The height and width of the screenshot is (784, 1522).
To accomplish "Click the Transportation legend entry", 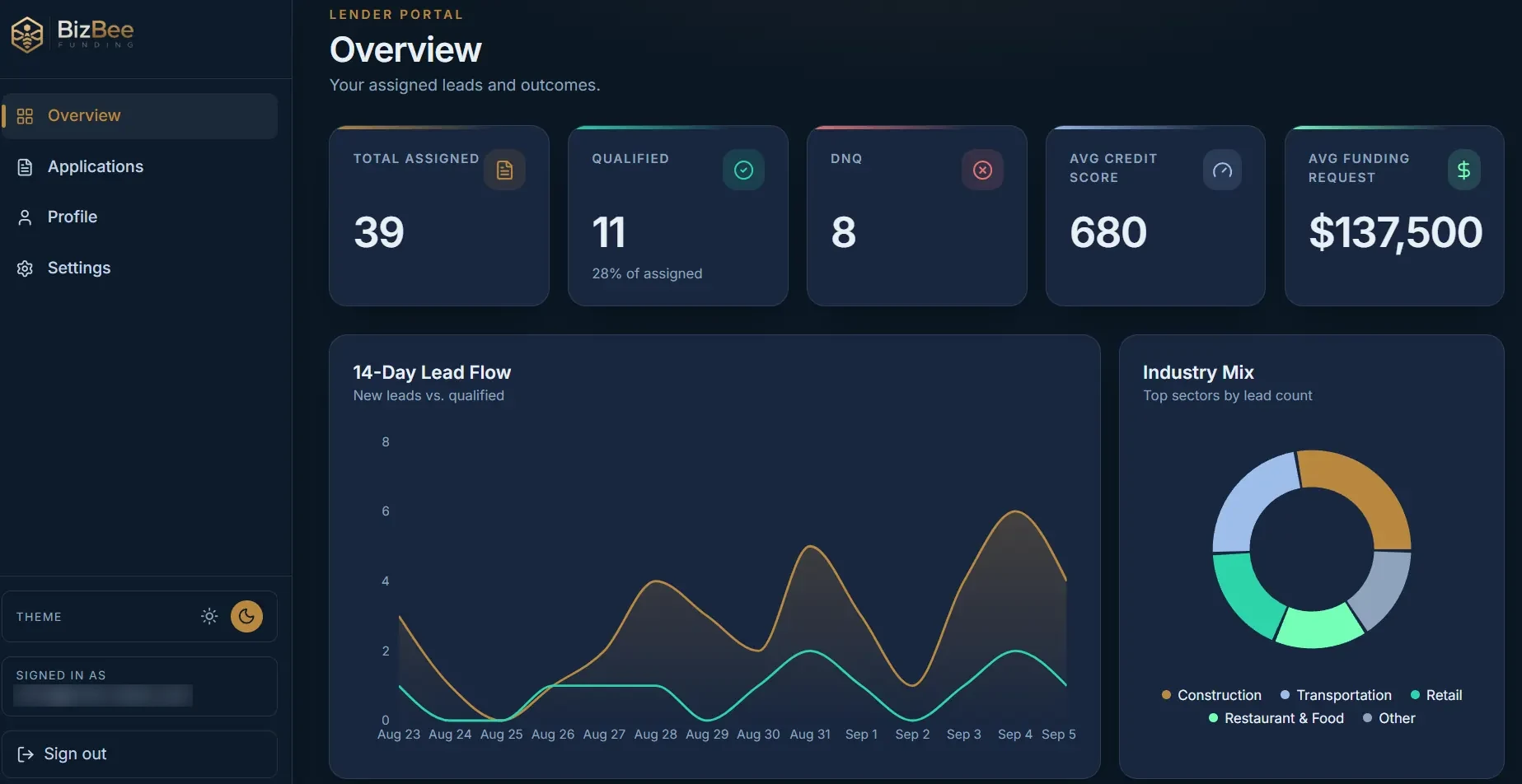I will tap(1336, 695).
